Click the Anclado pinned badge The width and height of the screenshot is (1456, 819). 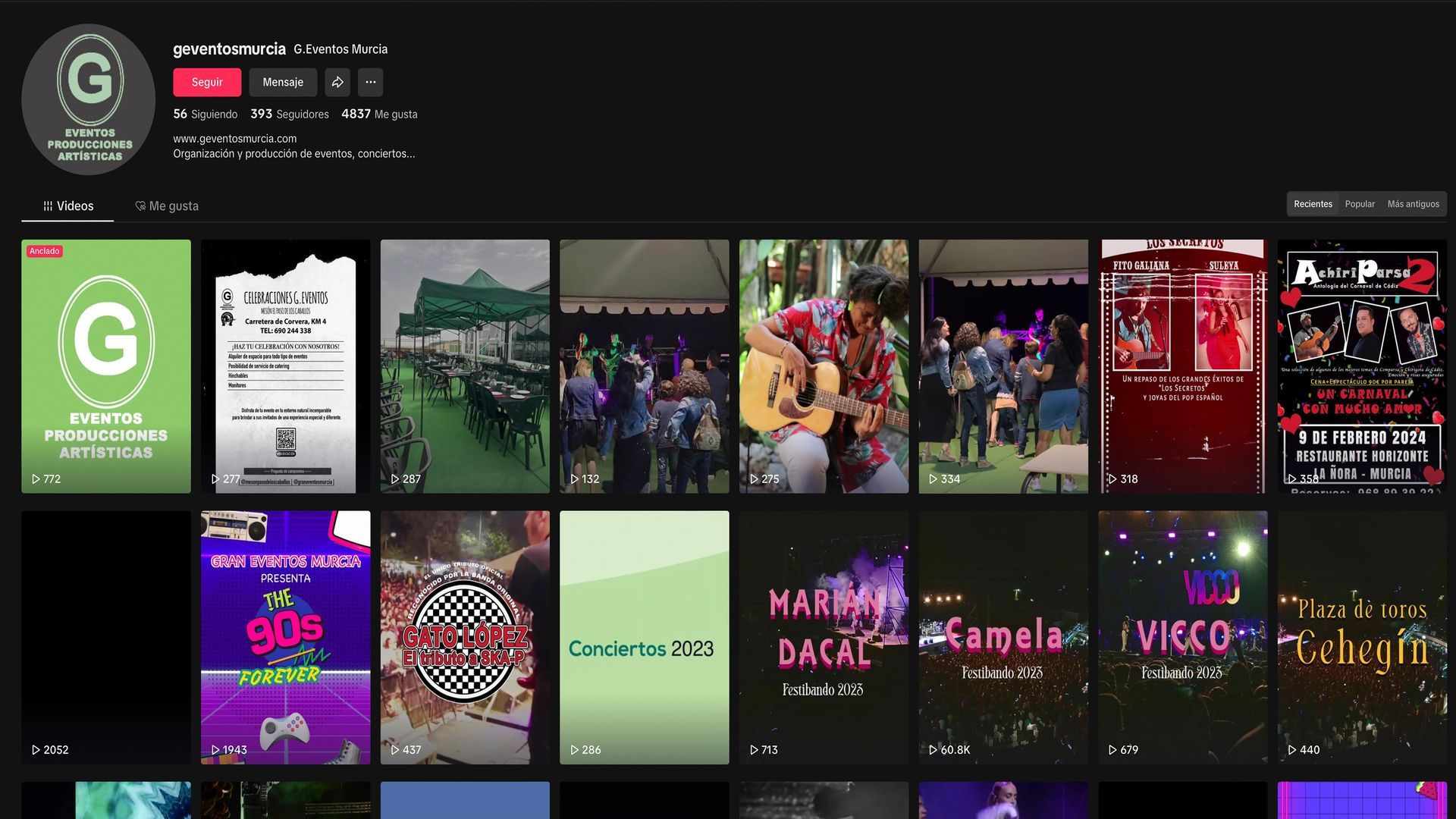pyautogui.click(x=45, y=251)
